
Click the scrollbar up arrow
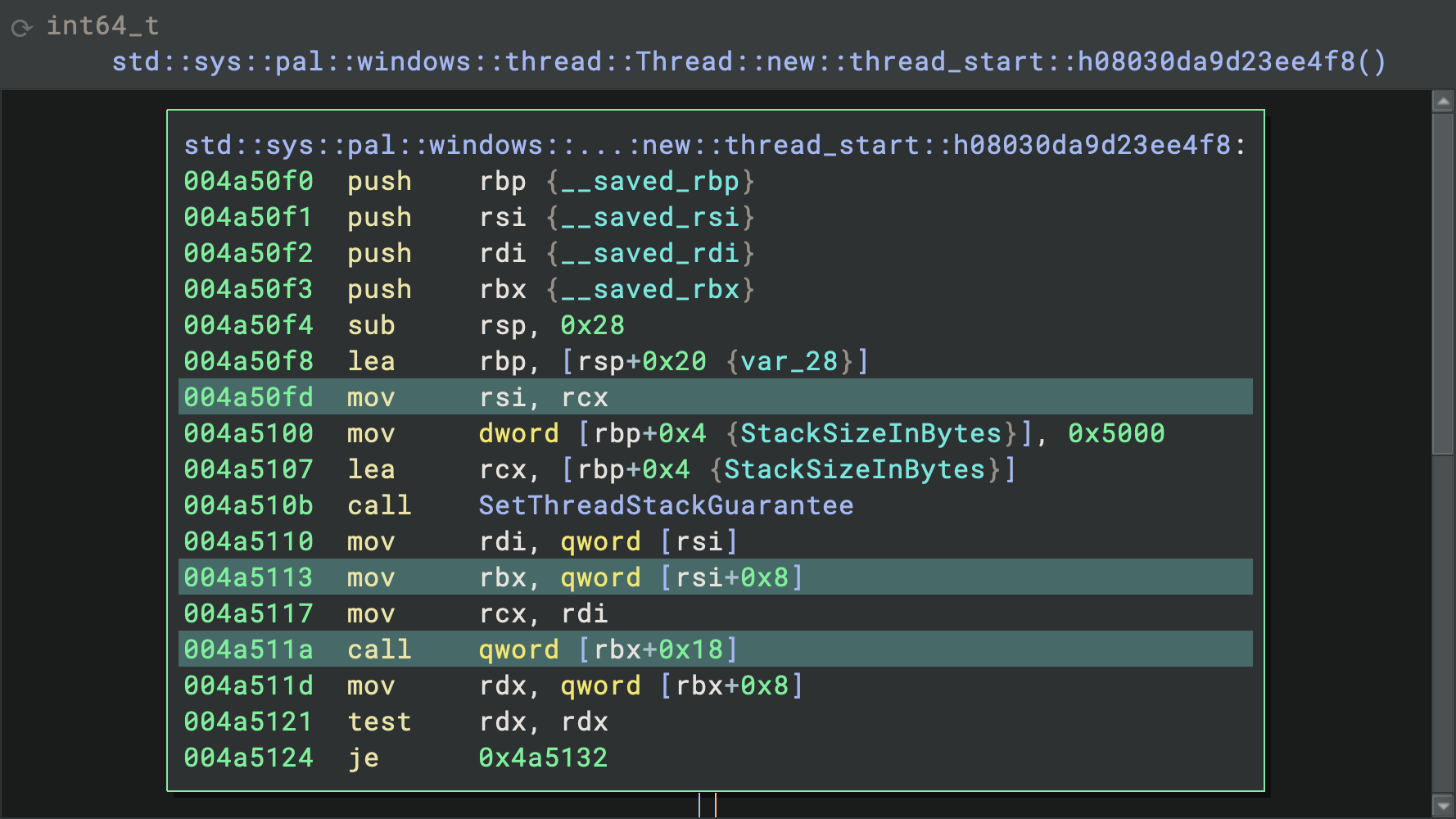pyautogui.click(x=1442, y=102)
